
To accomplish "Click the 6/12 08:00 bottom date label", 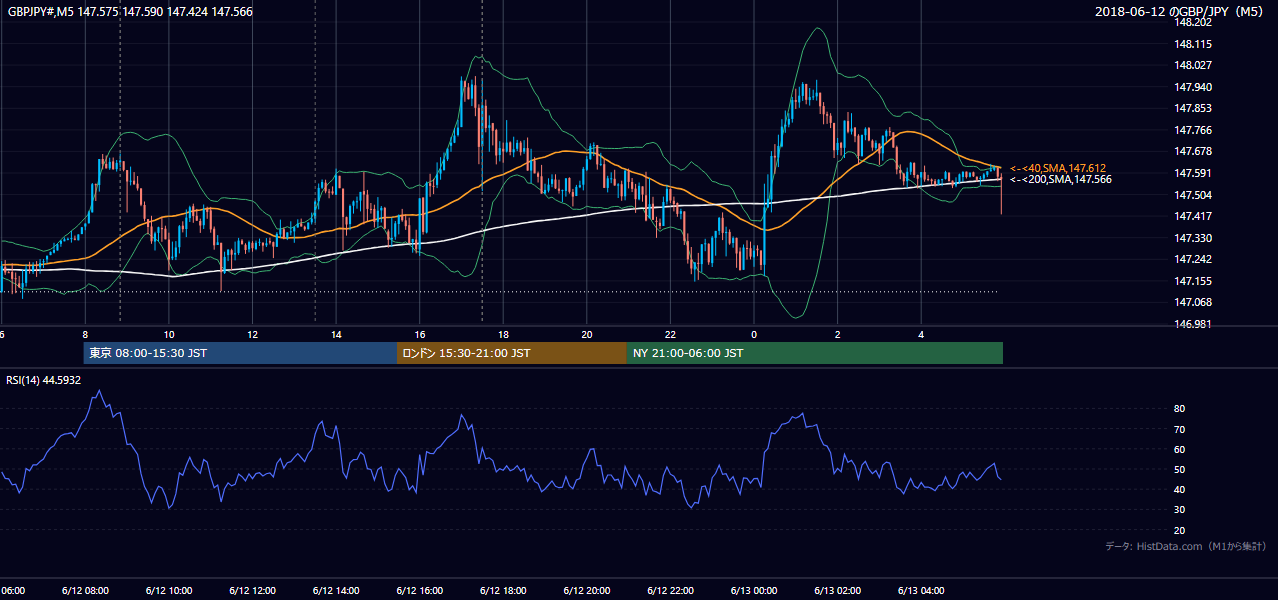I will [84, 590].
